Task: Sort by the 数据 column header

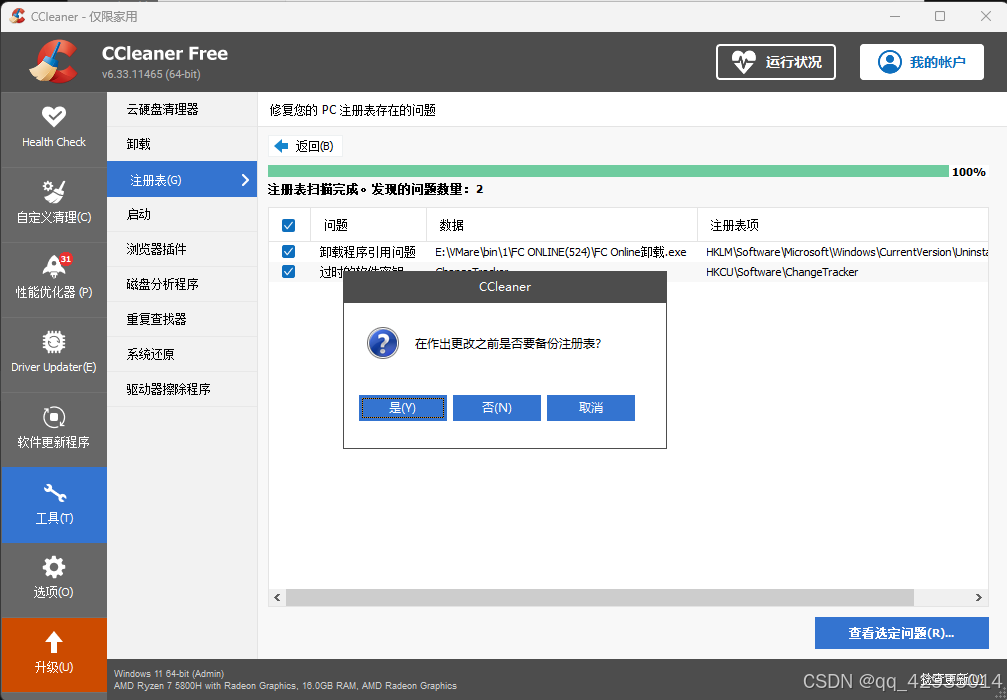Action: 562,225
